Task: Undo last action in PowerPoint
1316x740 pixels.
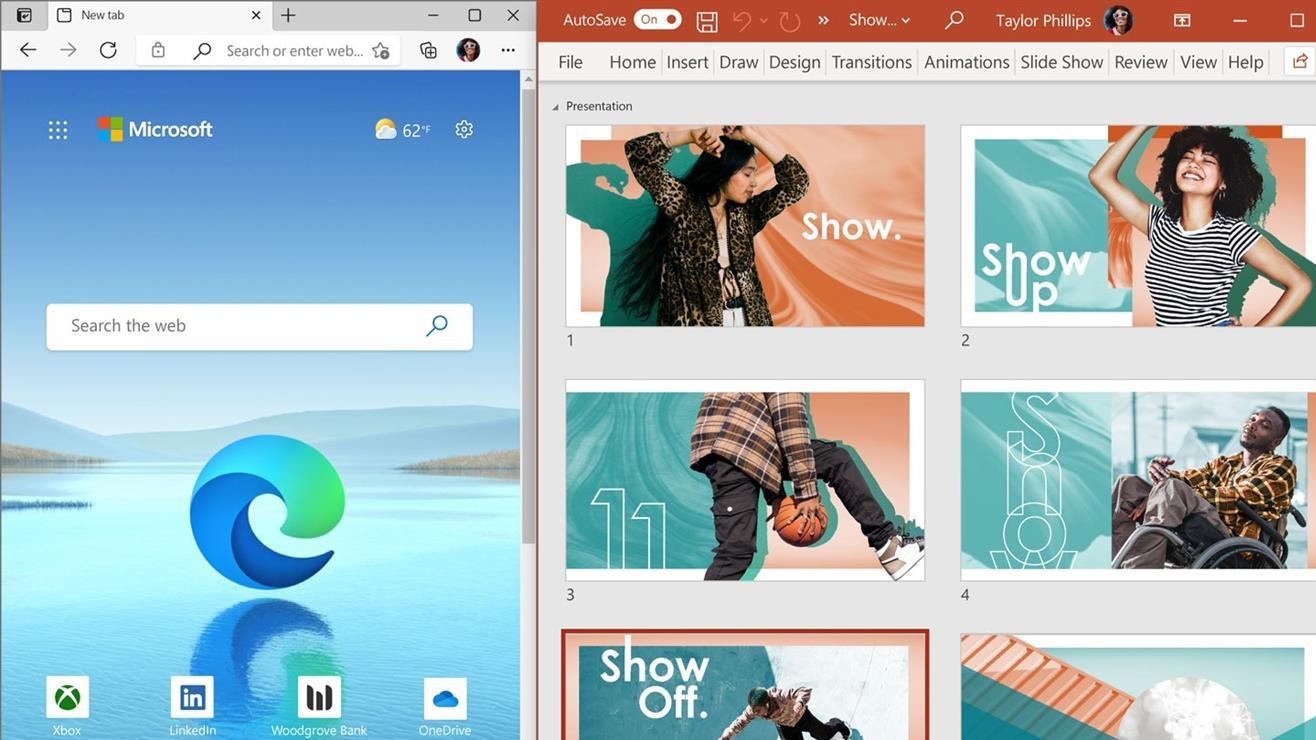Action: click(x=741, y=20)
